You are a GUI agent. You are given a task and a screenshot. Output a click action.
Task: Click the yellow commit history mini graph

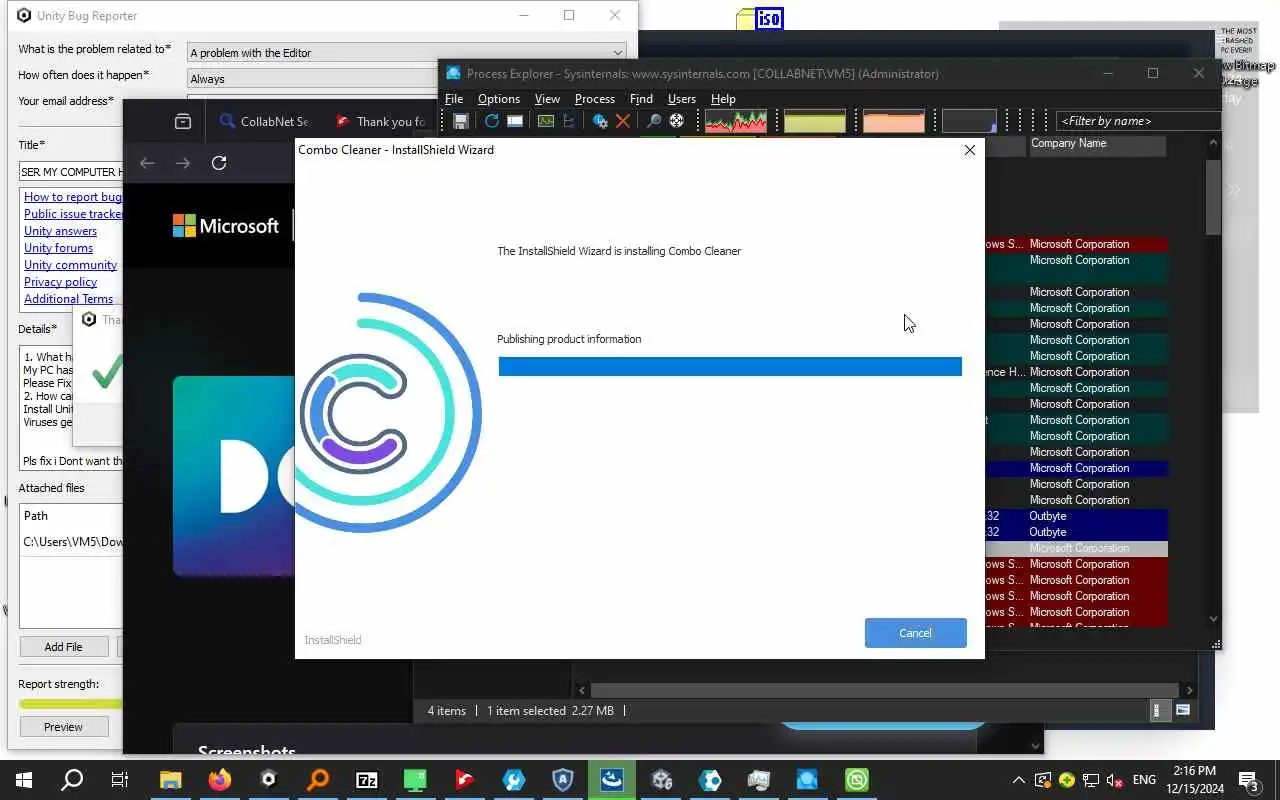coord(815,121)
